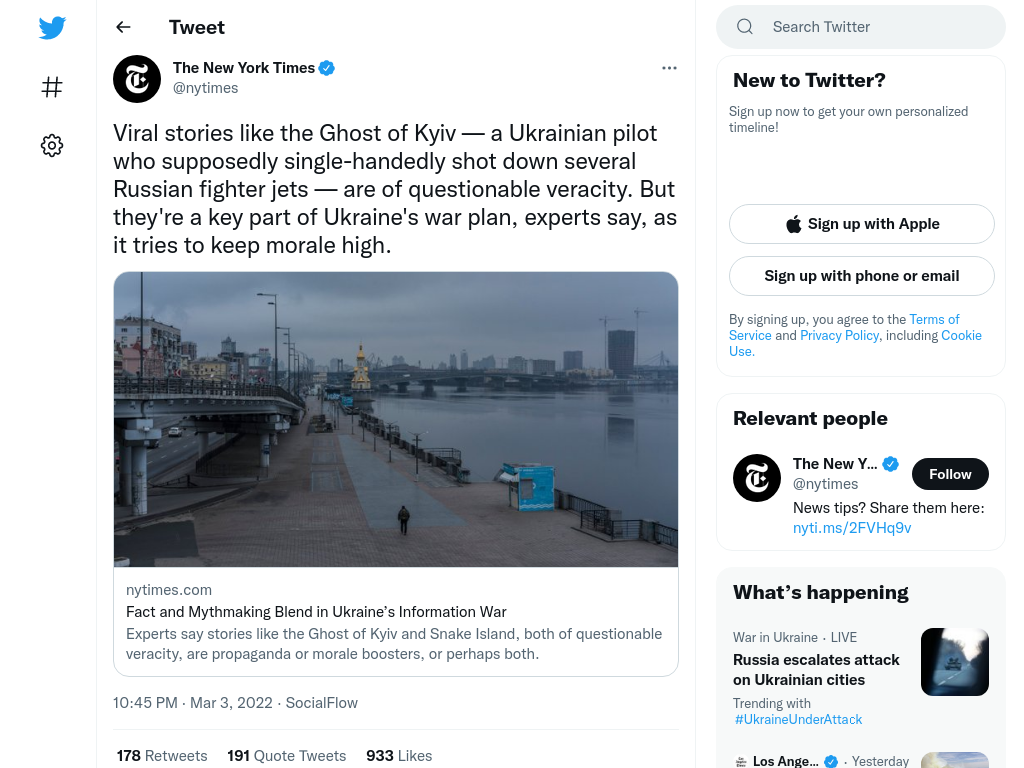
Task: Click the search magnifier icon
Action: pyautogui.click(x=745, y=27)
